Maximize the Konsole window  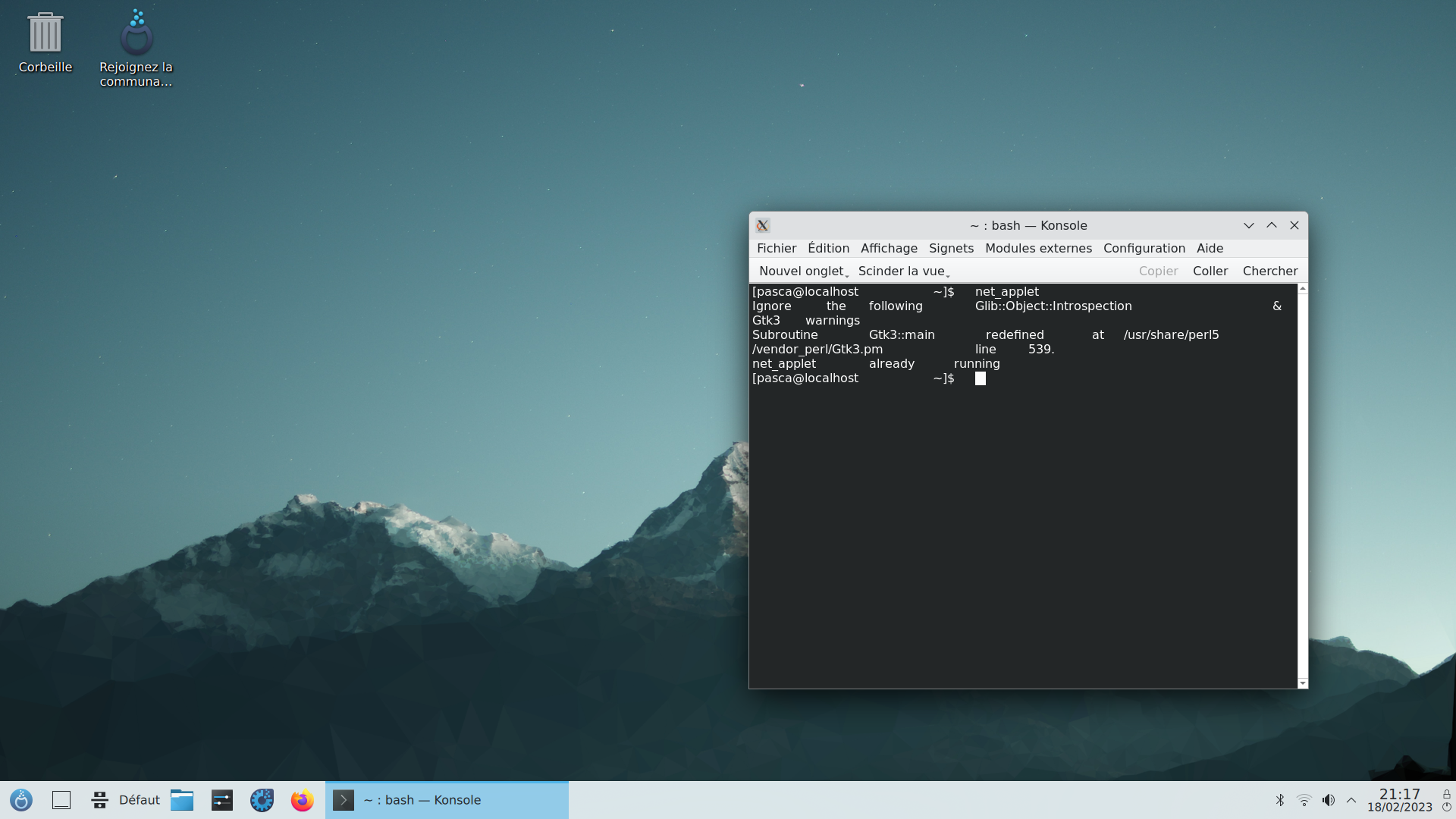(x=1272, y=225)
